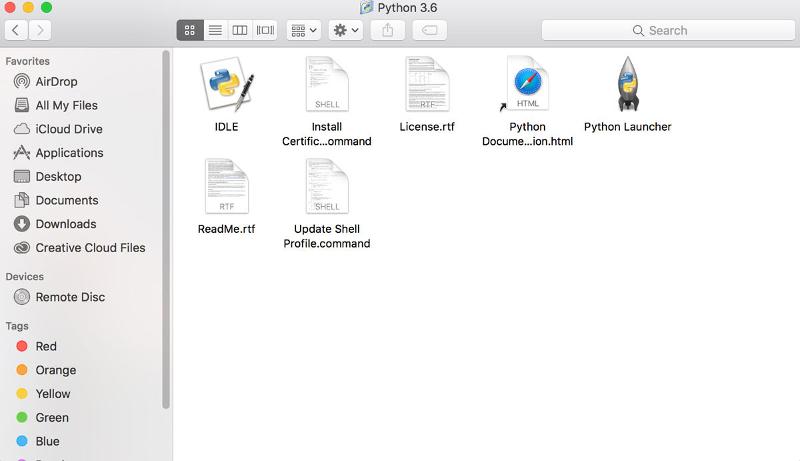
Task: Click the Edit Tags toolbar button
Action: (x=429, y=30)
